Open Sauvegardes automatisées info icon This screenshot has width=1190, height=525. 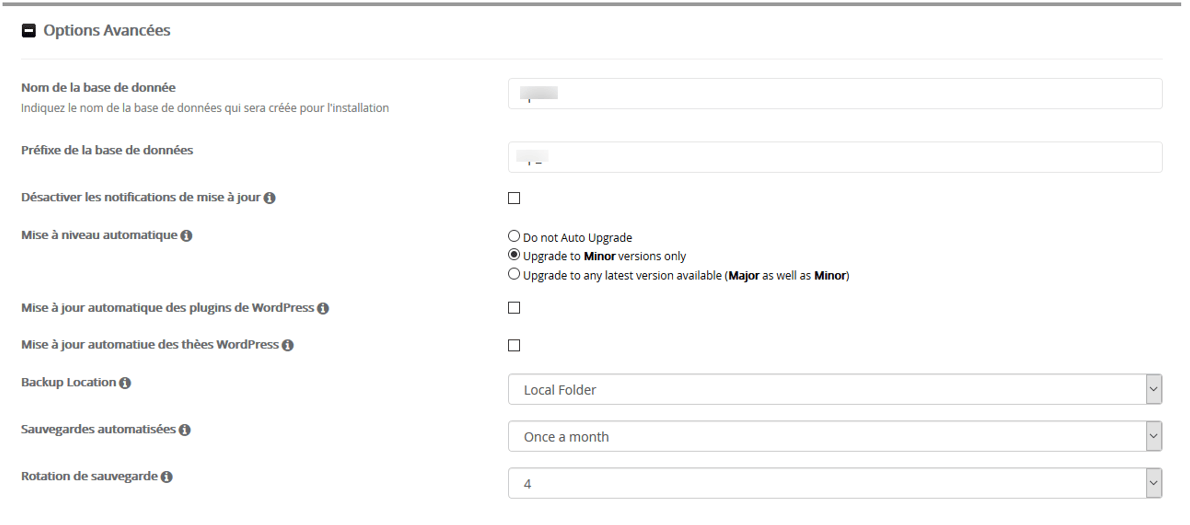point(184,430)
